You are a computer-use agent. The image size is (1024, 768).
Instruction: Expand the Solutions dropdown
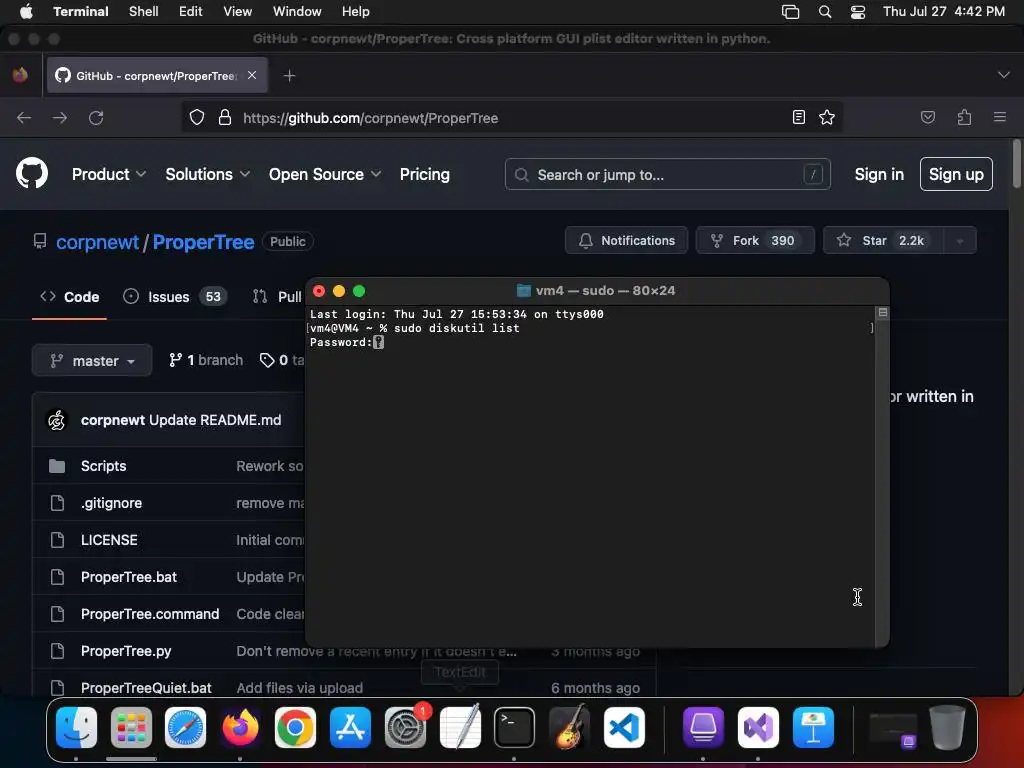coord(207,174)
